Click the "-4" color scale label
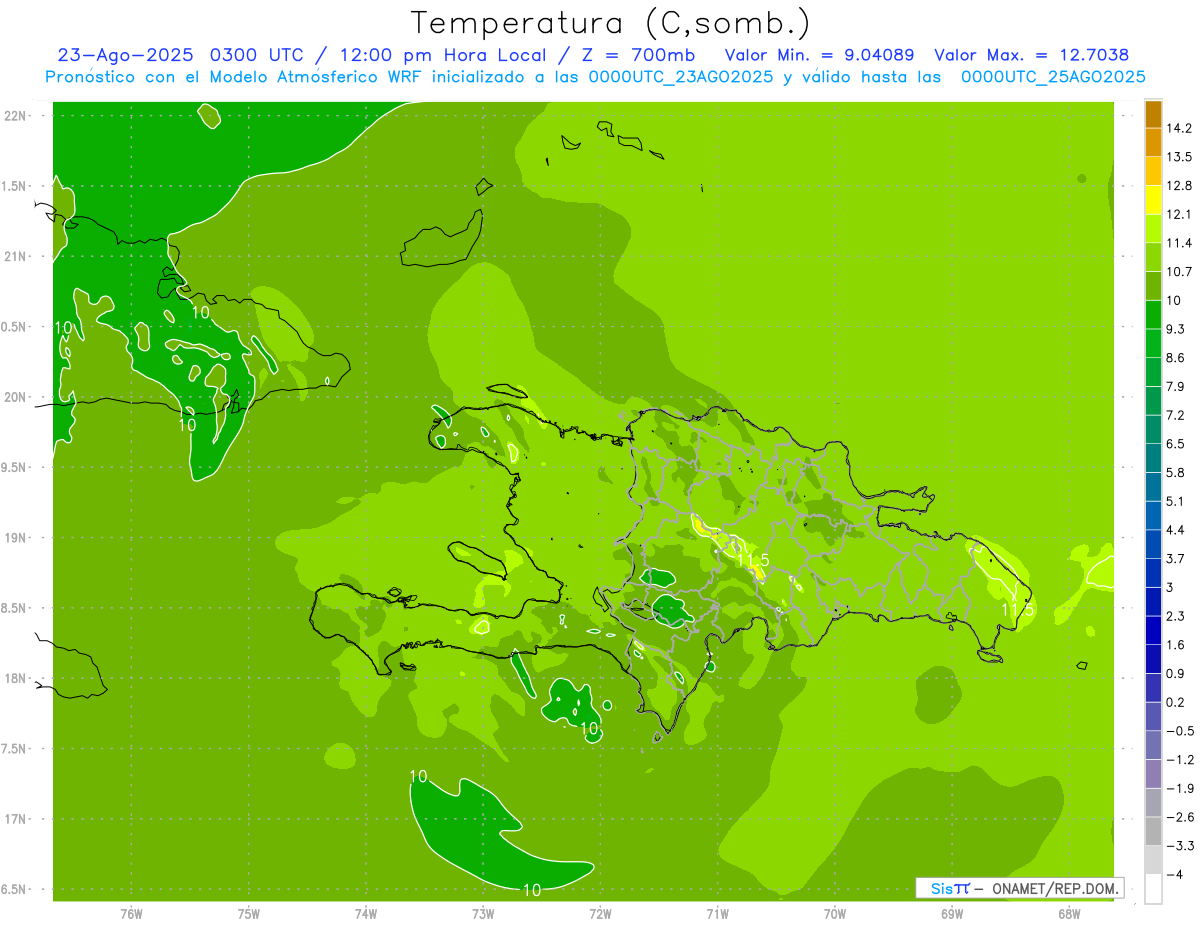The image size is (1200, 927). click(x=1175, y=875)
